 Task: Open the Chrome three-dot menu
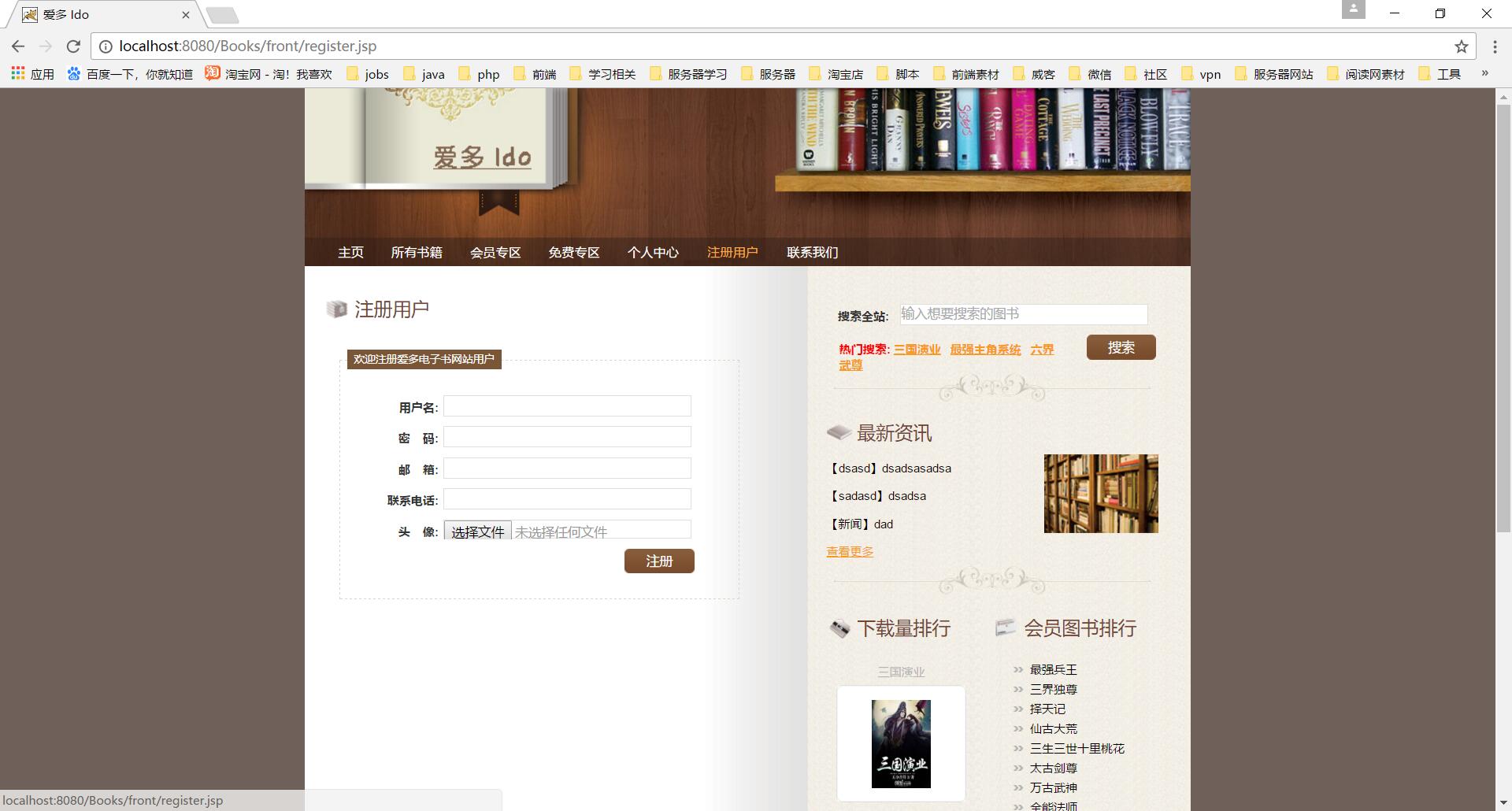[x=1495, y=46]
